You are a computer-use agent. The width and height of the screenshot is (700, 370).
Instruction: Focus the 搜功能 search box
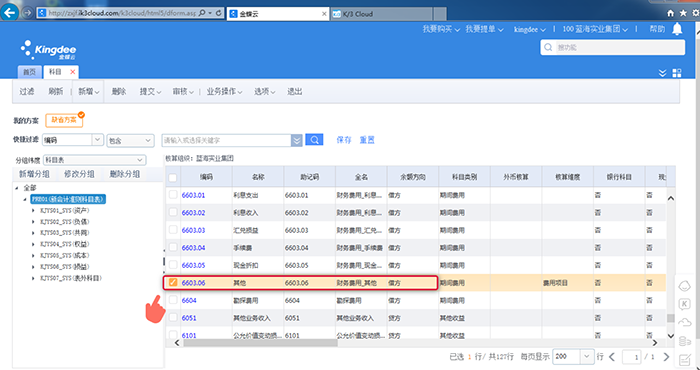(612, 47)
